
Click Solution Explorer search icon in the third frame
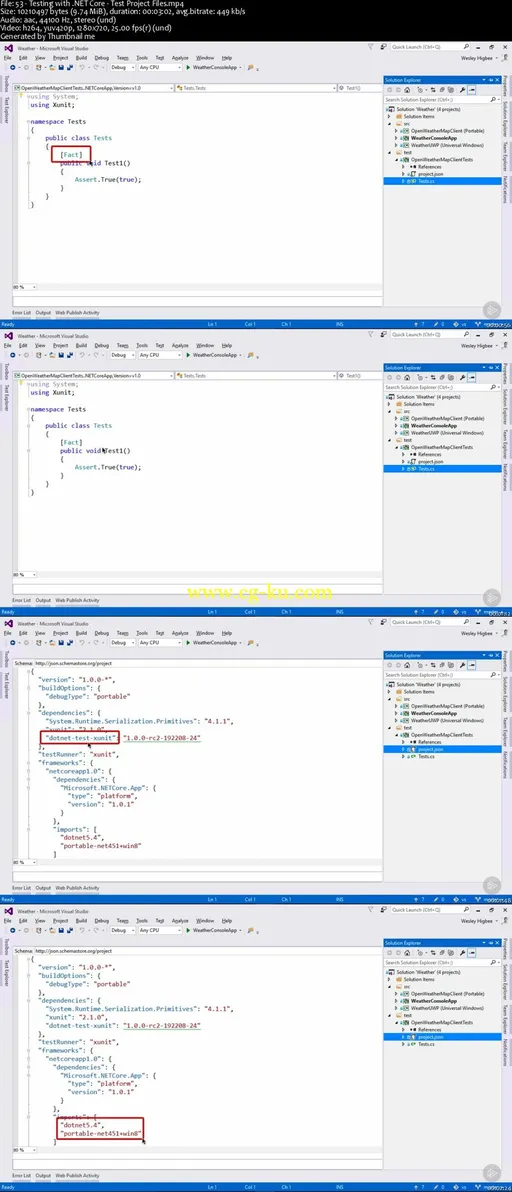(492, 674)
